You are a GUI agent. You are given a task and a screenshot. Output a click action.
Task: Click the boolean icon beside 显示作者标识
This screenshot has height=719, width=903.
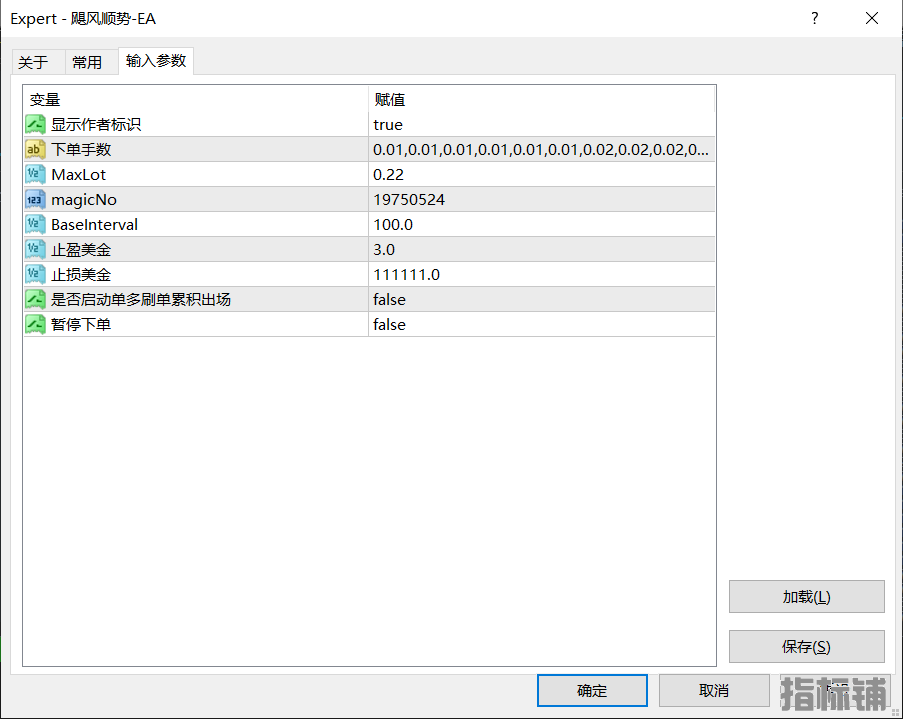(x=36, y=125)
